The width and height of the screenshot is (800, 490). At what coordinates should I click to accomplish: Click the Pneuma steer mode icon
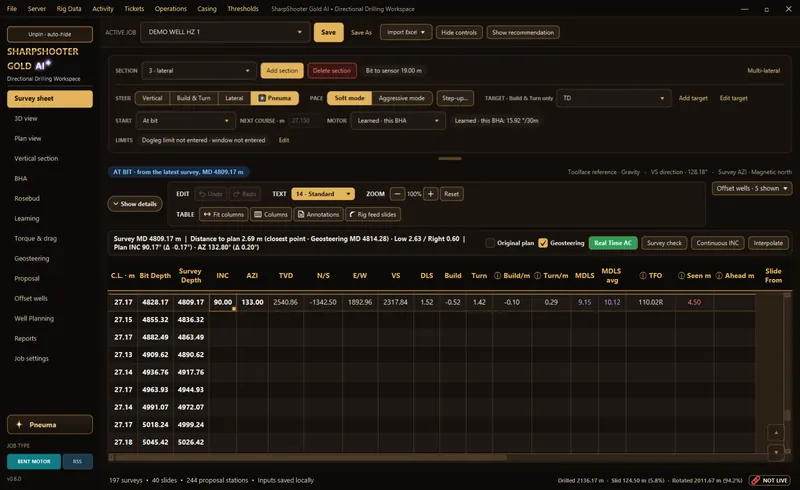(x=262, y=98)
